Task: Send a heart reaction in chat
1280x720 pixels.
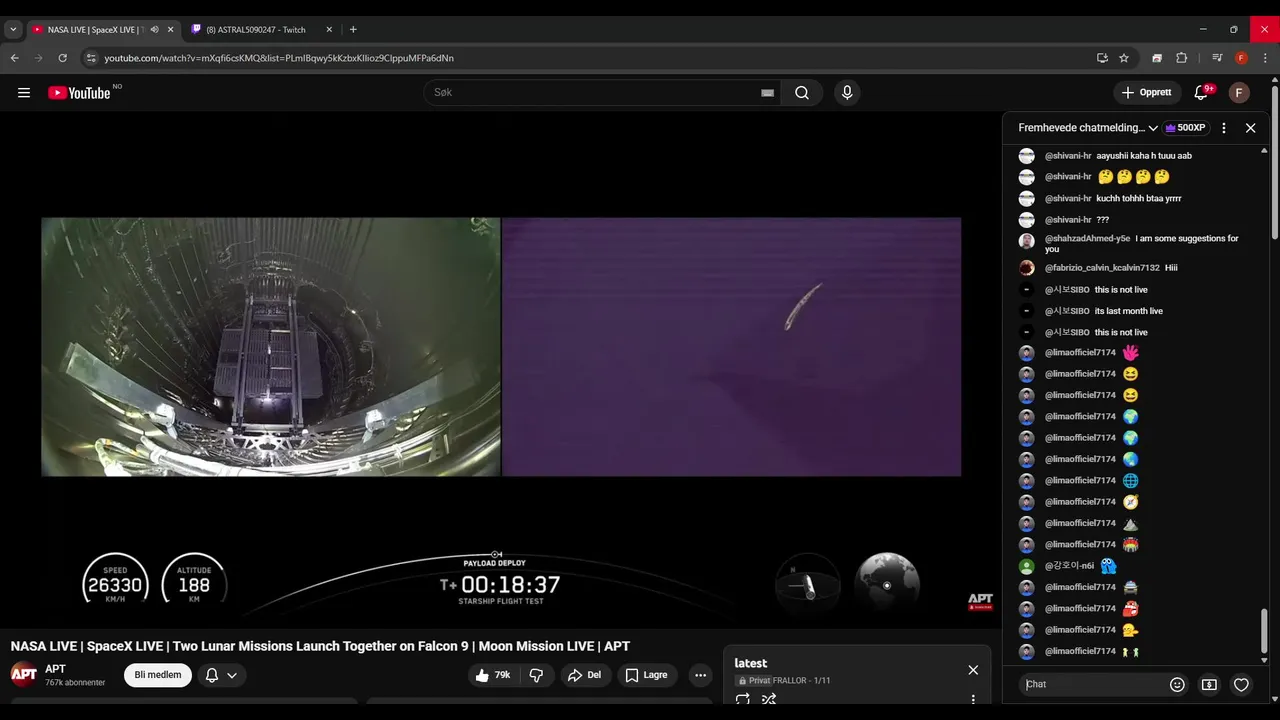Action: coord(1241,685)
